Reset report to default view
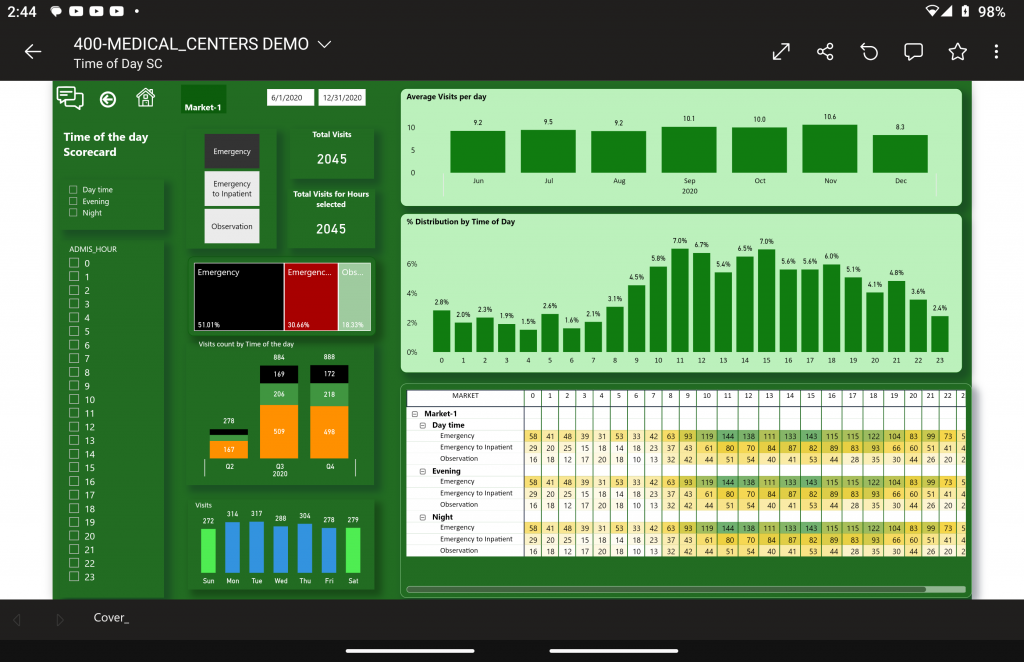 tap(869, 52)
